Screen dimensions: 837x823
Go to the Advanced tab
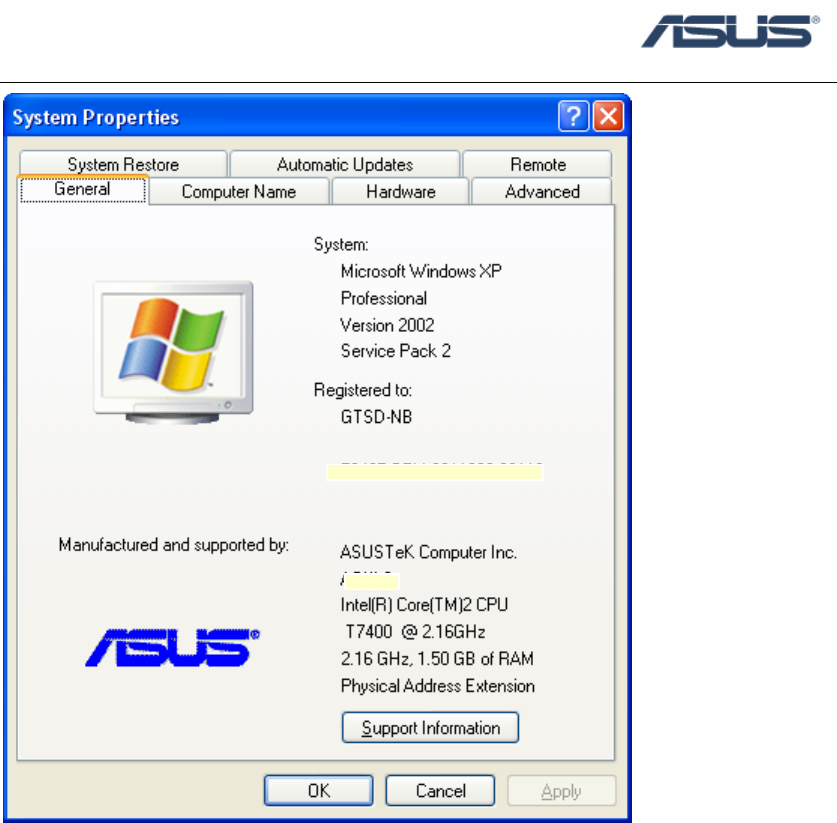542,191
